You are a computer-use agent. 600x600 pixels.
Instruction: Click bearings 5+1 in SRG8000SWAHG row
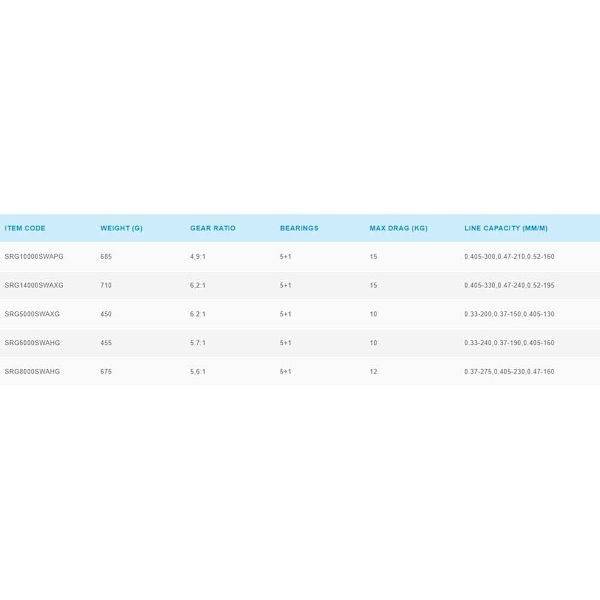pyautogui.click(x=285, y=371)
